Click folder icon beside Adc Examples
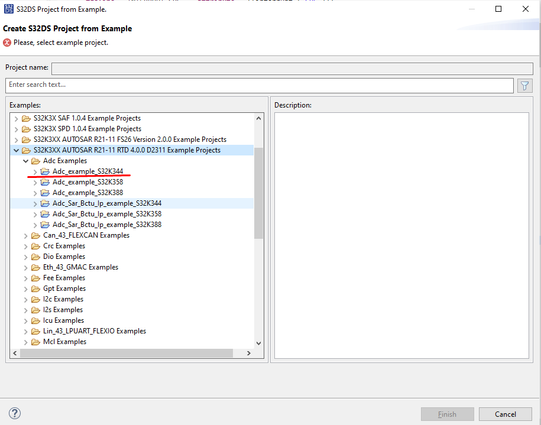The height and width of the screenshot is (425, 541). pyautogui.click(x=36, y=161)
